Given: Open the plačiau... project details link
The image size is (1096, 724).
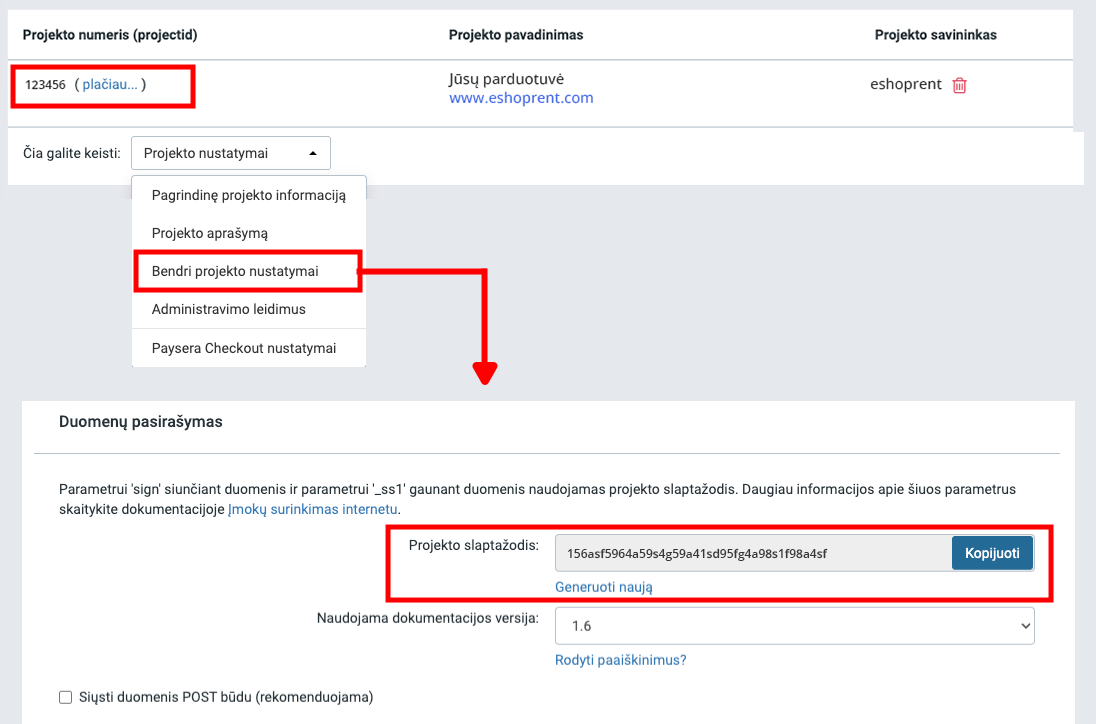Looking at the screenshot, I should coord(110,85).
